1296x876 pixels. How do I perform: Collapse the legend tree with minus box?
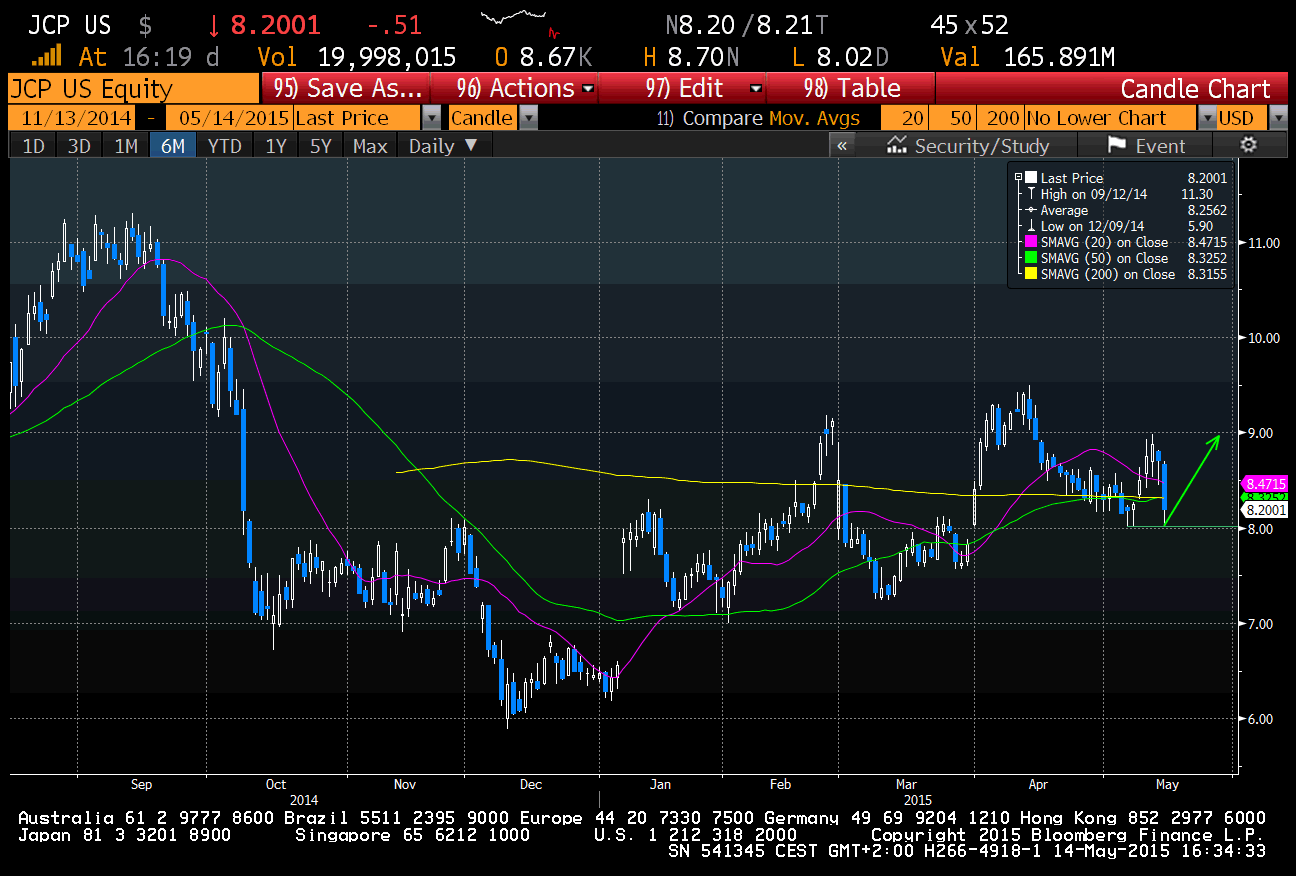[1018, 178]
